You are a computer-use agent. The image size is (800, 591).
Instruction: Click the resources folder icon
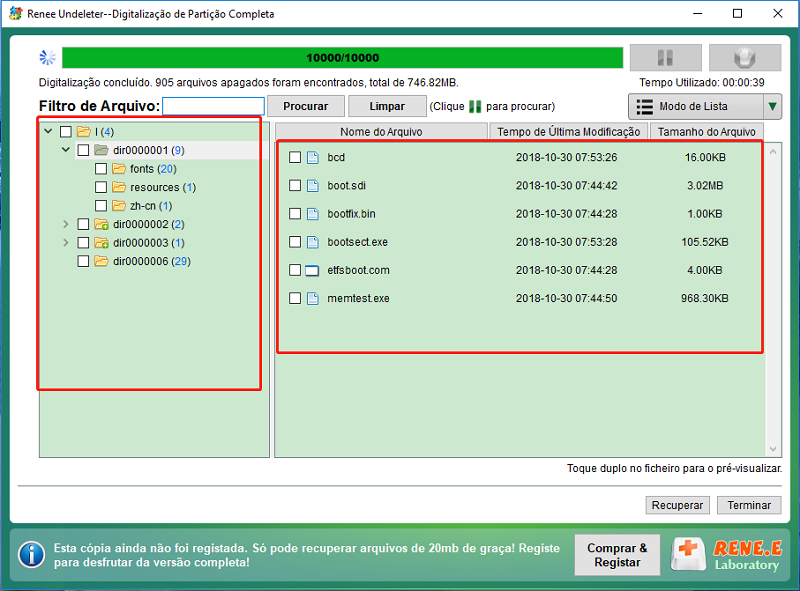click(119, 187)
